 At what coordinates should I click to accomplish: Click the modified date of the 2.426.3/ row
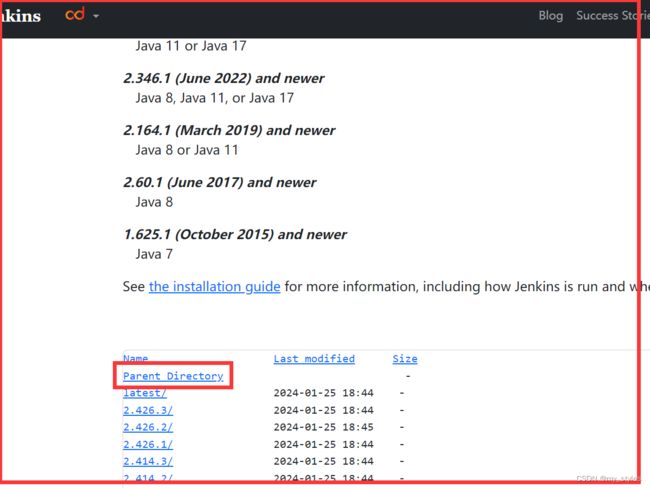tap(323, 410)
